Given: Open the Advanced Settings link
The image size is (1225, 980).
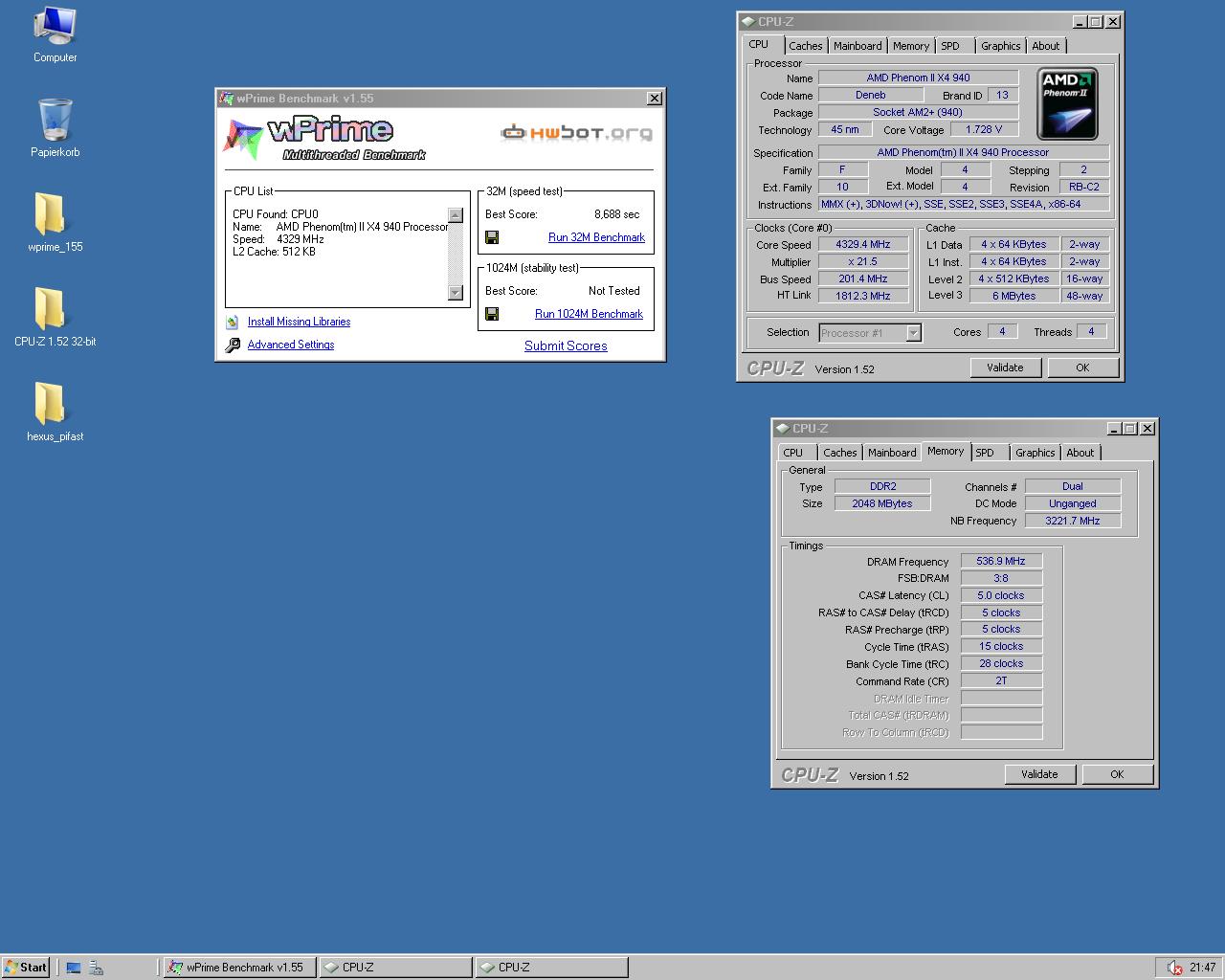Looking at the screenshot, I should point(291,345).
